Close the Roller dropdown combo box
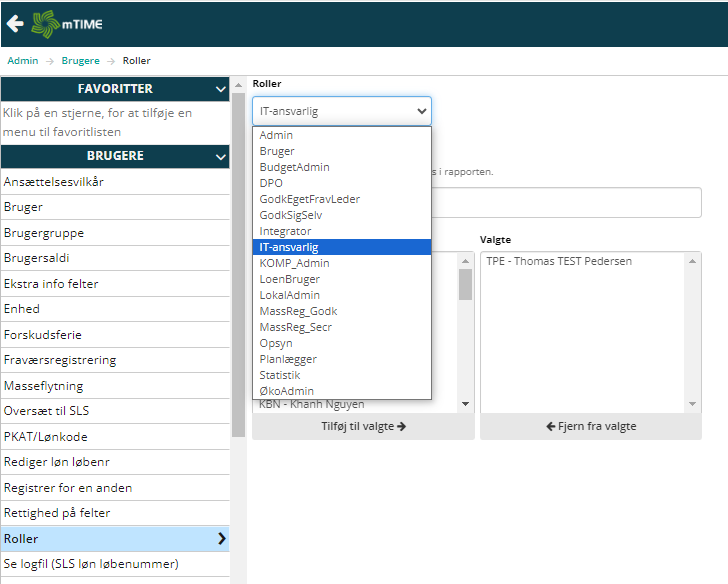Viewport: 728px width, 584px height. pos(341,111)
